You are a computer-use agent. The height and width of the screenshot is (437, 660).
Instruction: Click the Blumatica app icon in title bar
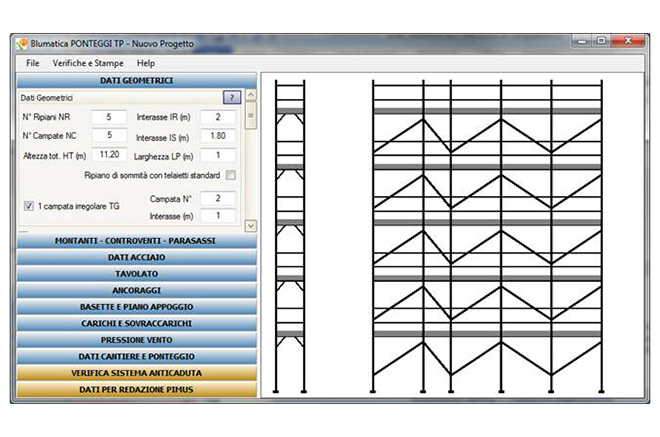pyautogui.click(x=21, y=43)
